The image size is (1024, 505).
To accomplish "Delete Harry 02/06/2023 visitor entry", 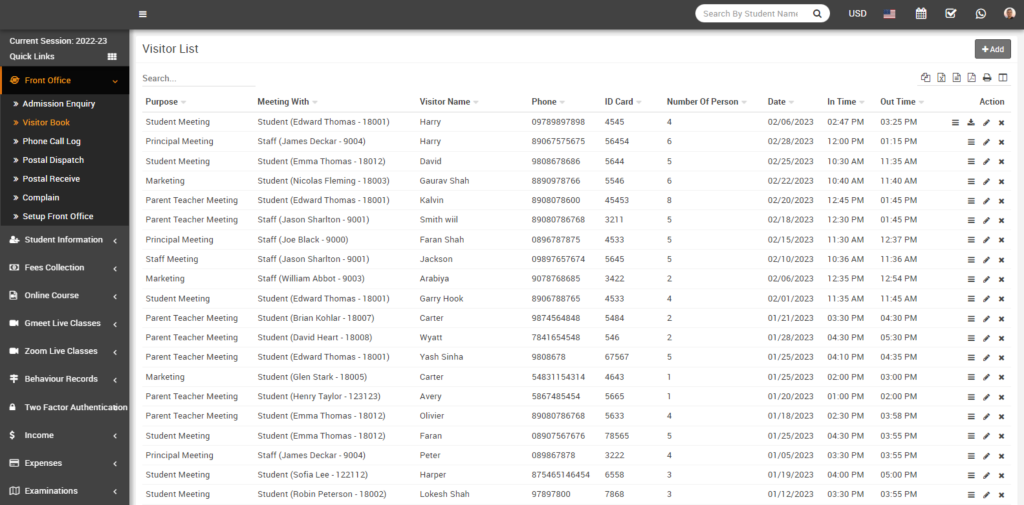I will pos(1001,122).
